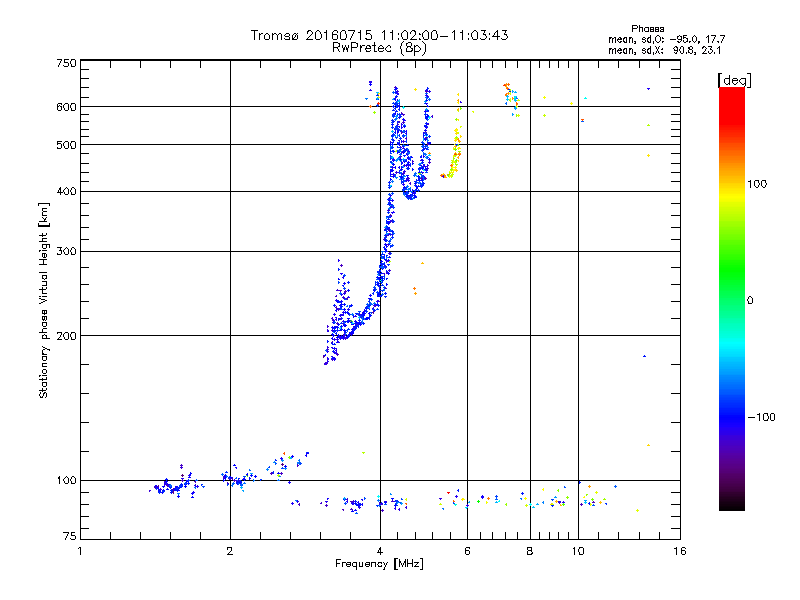Click the y-axis tick "400"
Screen dimensions: 800x600
pos(67,192)
